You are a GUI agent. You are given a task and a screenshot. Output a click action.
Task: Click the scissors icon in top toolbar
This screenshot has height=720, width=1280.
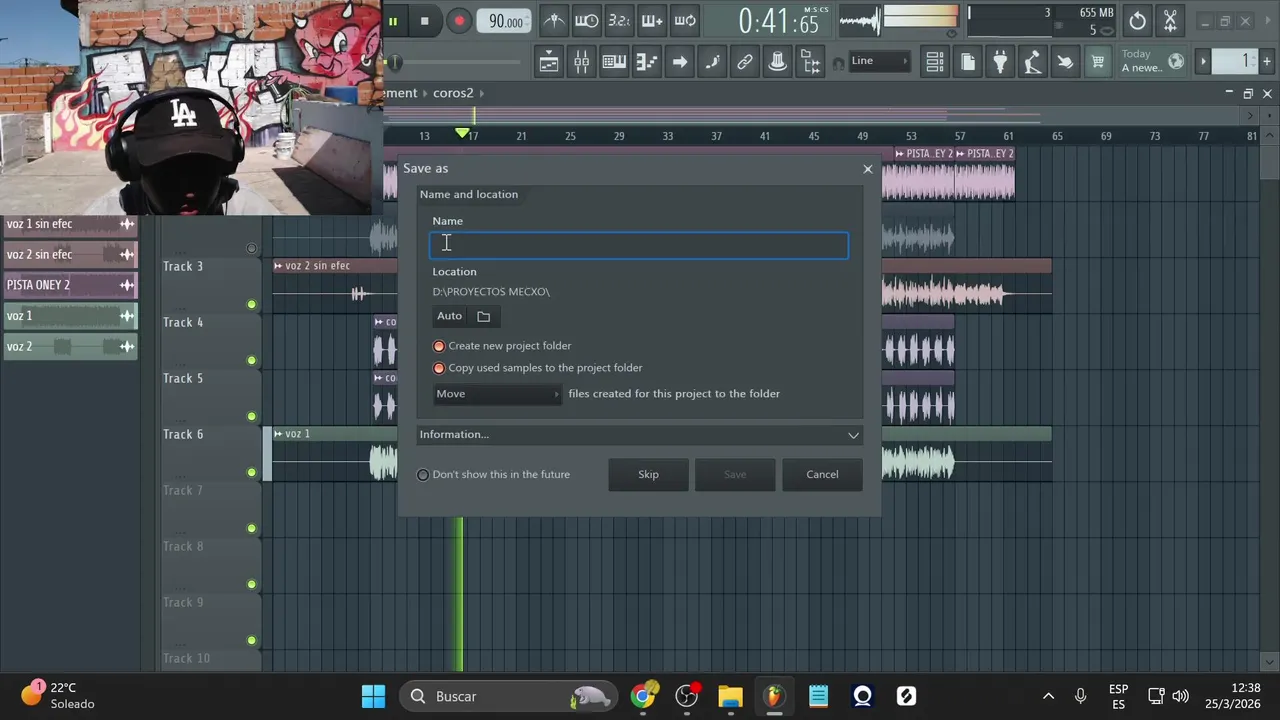[1170, 21]
